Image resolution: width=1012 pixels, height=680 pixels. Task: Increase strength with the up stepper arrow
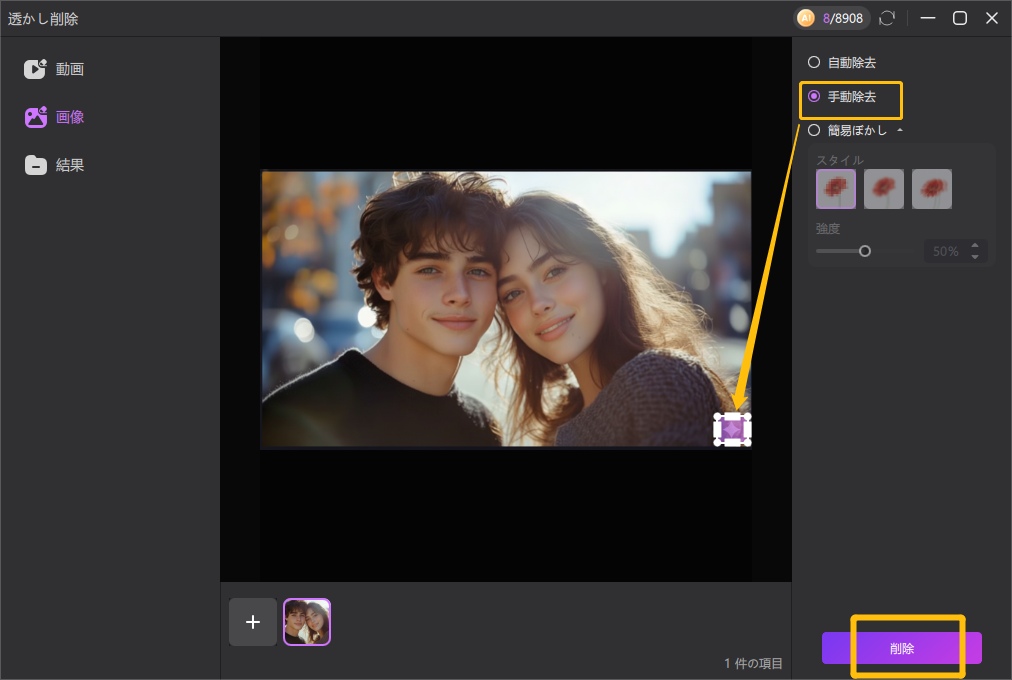(976, 246)
